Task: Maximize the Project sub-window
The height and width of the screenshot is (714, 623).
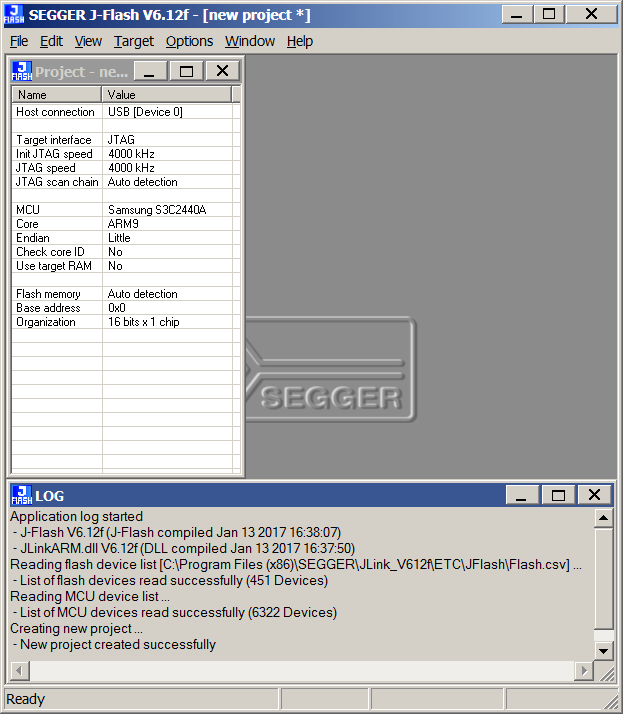Action: (x=186, y=71)
